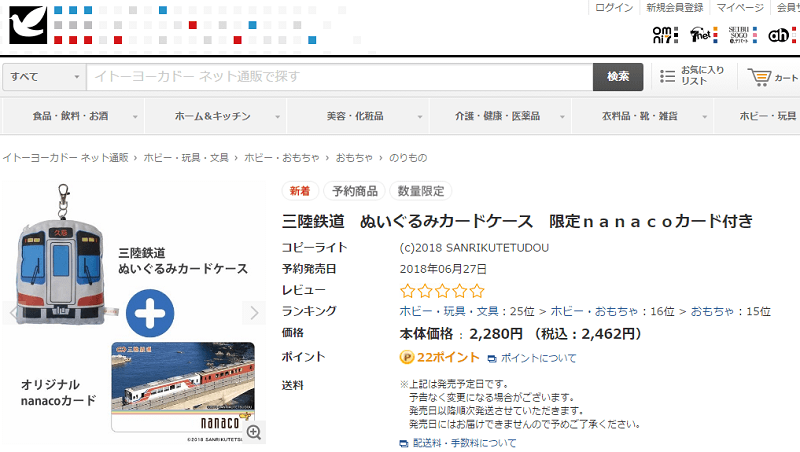800x452 pixels.
Task: Click the favorites list icon
Action: click(667, 77)
